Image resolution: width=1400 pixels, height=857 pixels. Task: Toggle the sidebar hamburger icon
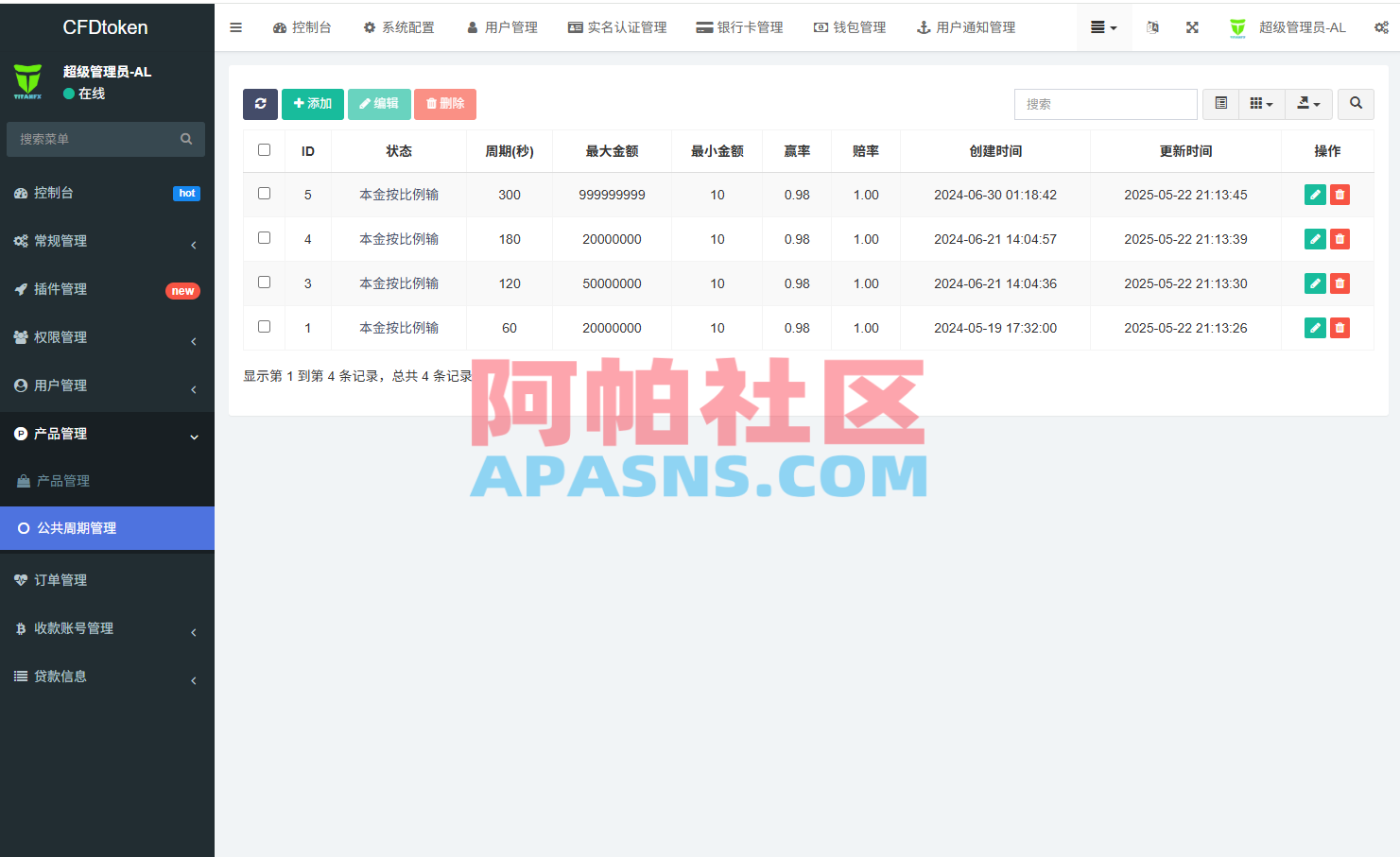236,27
